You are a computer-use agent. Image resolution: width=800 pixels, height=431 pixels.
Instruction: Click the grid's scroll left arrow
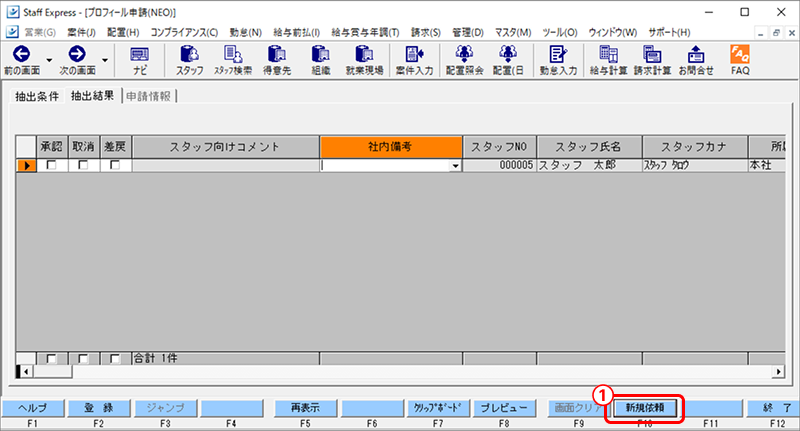(26, 372)
